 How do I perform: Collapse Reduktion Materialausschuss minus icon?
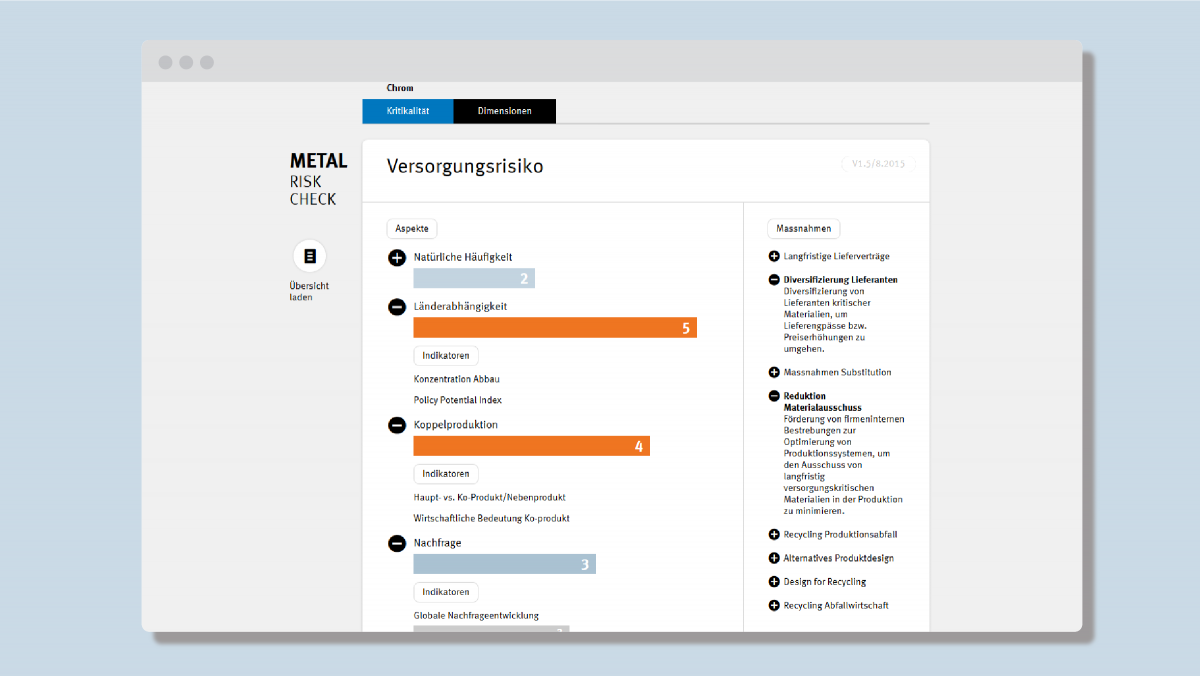point(774,396)
